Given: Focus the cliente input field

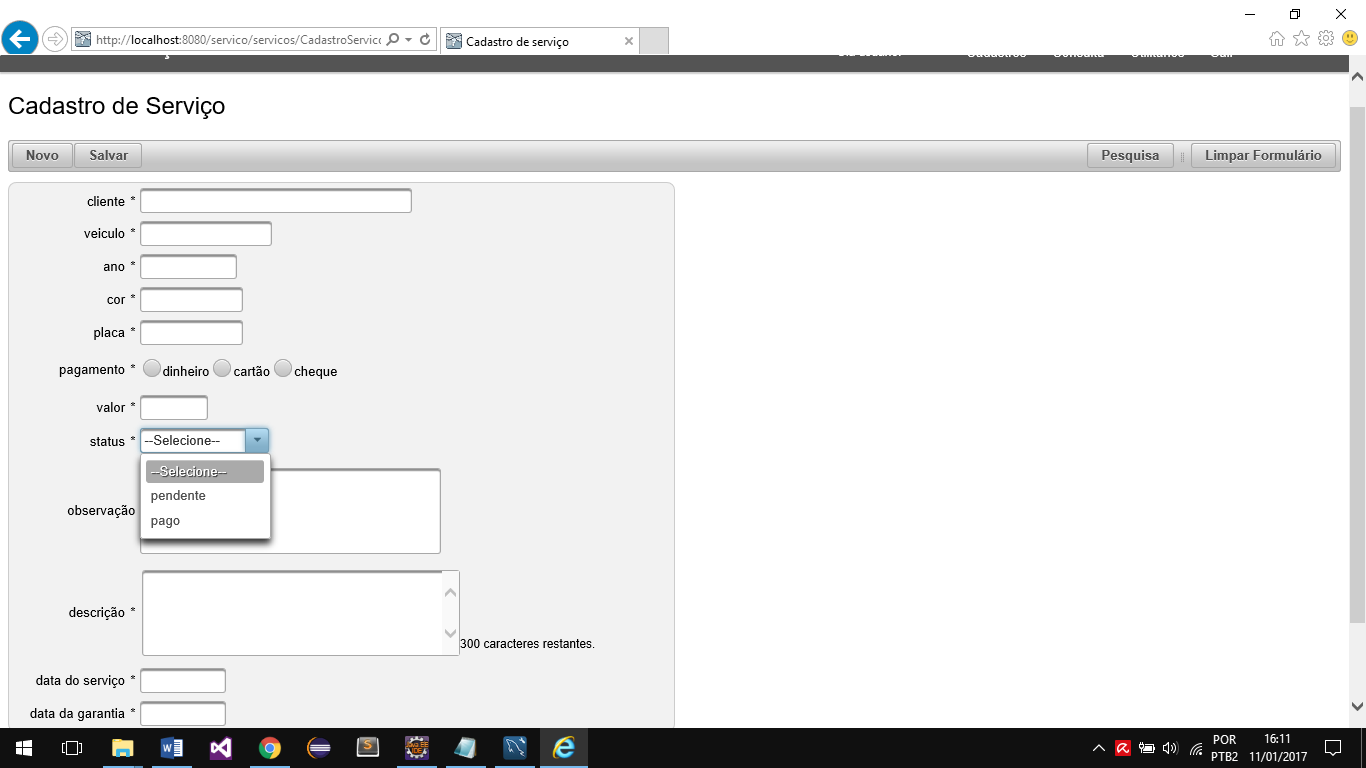Looking at the screenshot, I should [x=276, y=201].
